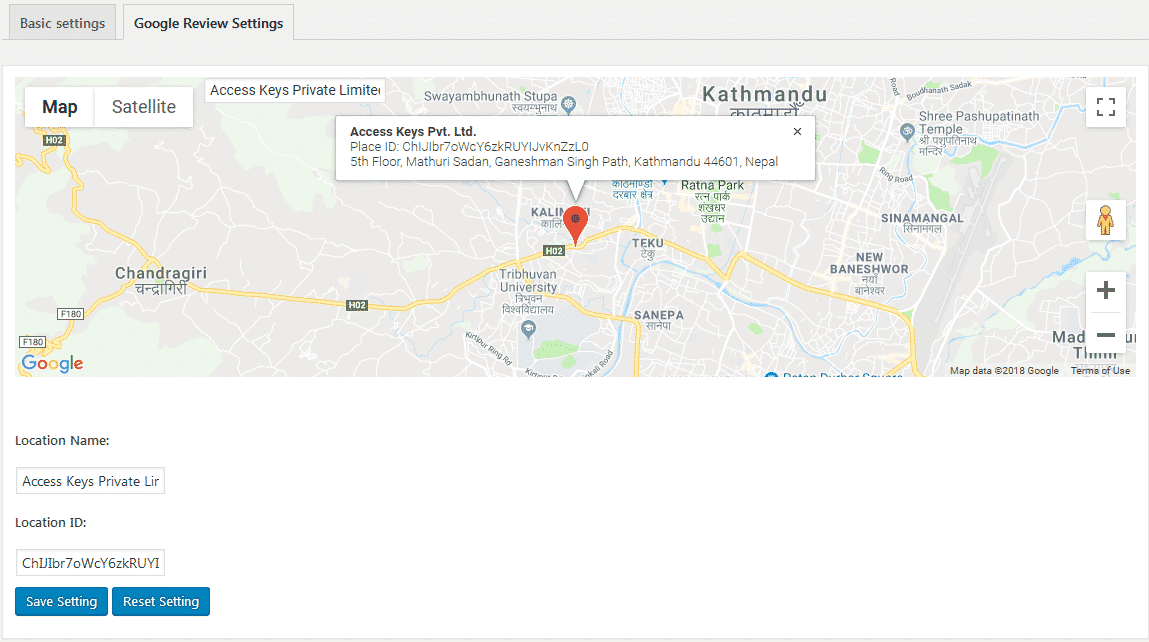Viewport: 1149px width, 642px height.
Task: Click the Shree Pashupatinath Temple landmark icon
Action: [907, 131]
